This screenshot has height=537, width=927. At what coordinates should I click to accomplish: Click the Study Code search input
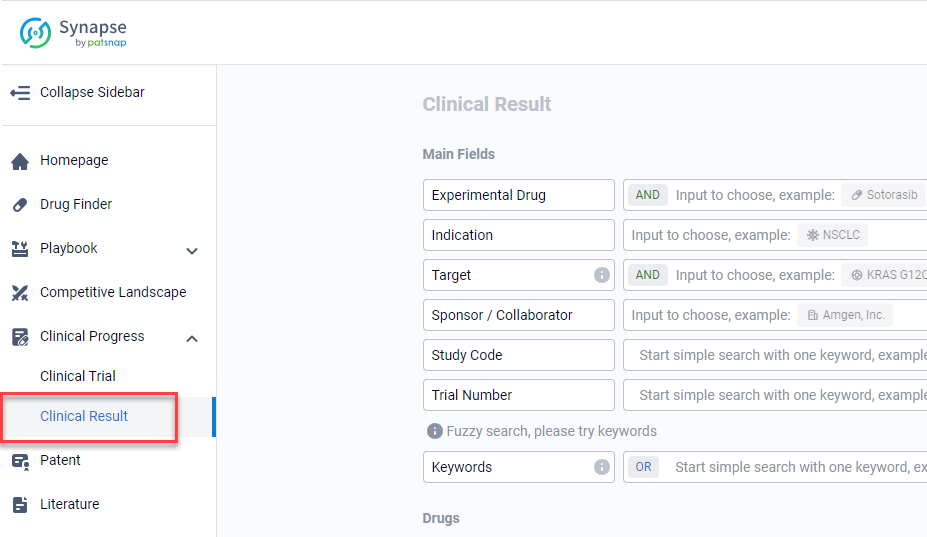(x=775, y=355)
